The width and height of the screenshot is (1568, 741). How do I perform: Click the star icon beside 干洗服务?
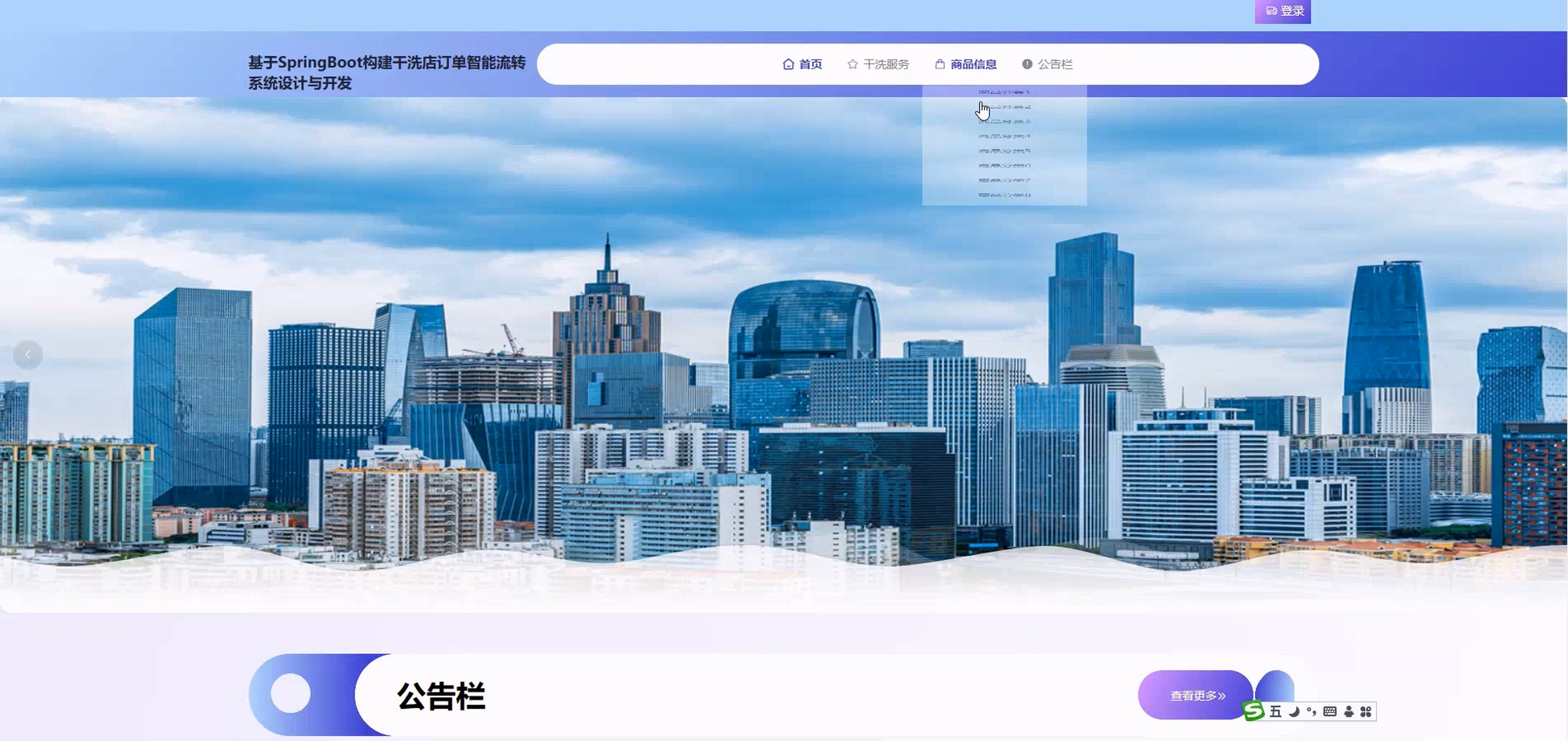(852, 64)
